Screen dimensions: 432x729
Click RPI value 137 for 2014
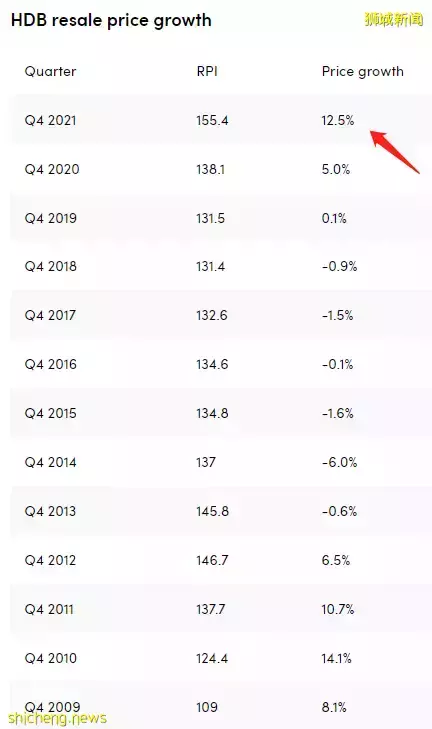click(206, 462)
